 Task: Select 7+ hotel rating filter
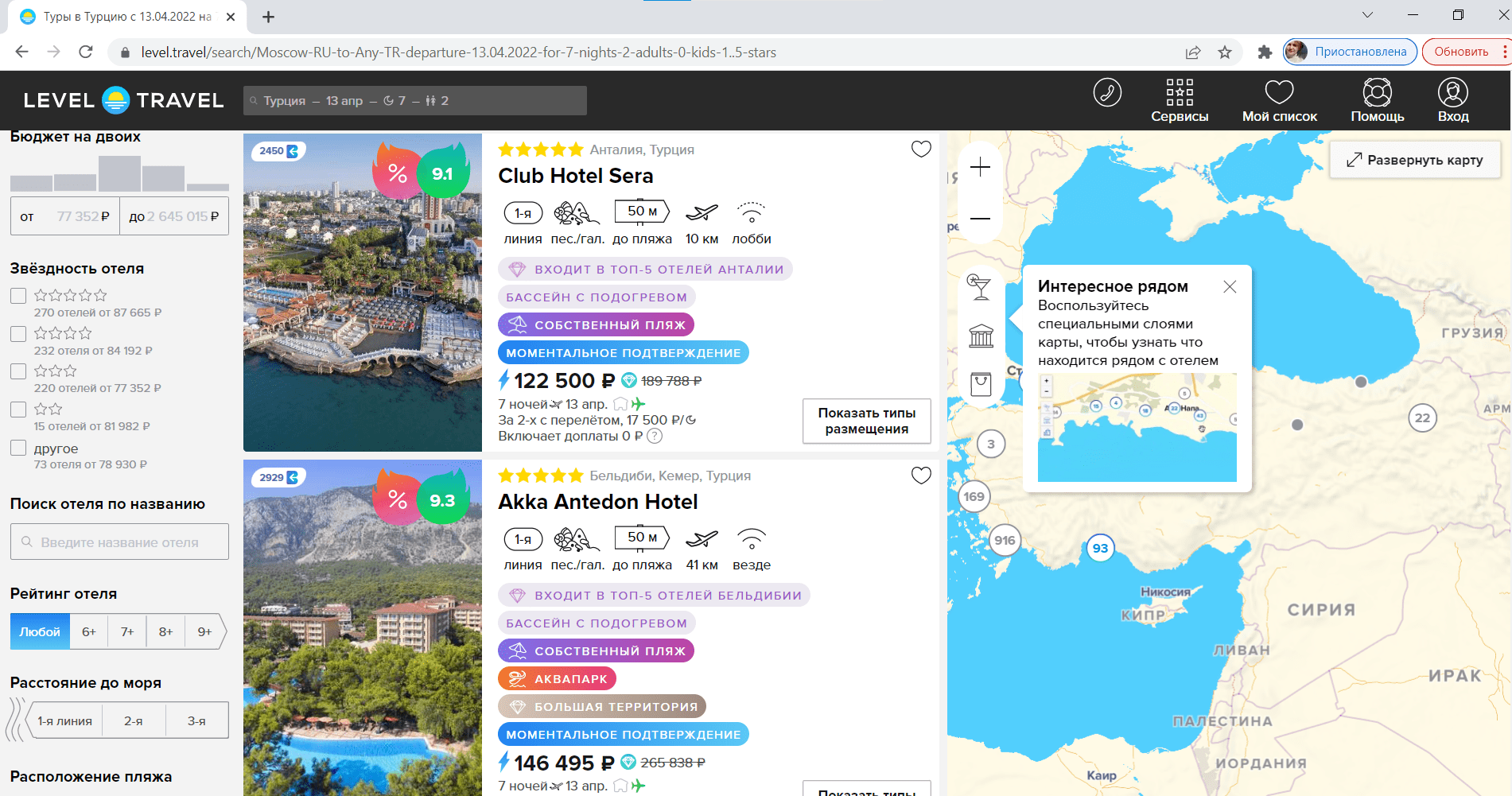tap(127, 631)
